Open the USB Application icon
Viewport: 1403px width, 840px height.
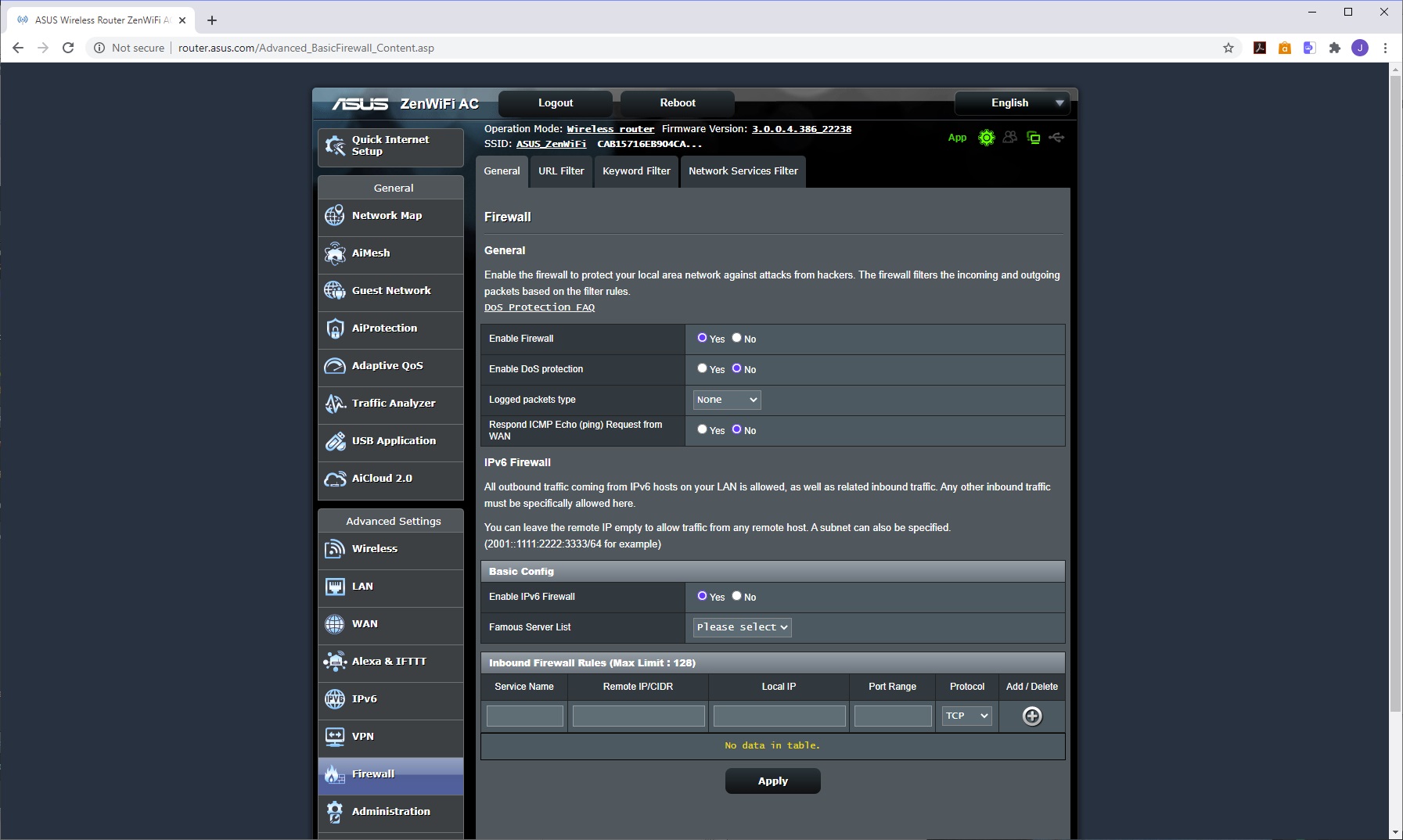(335, 440)
